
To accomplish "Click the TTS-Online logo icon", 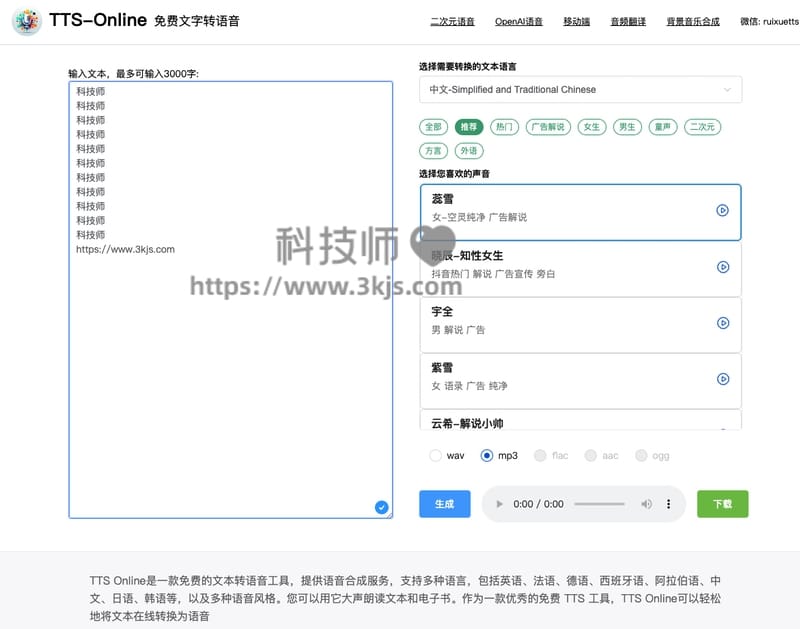I will pos(27,21).
